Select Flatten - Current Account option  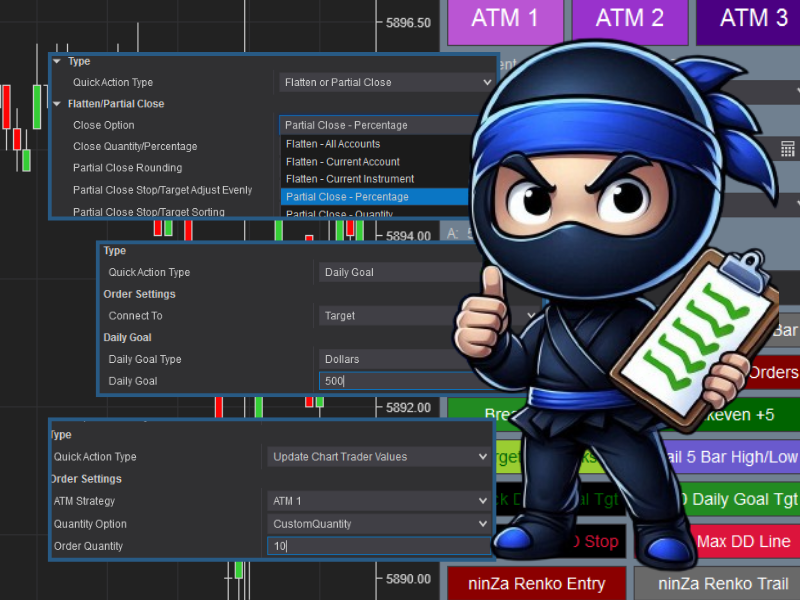click(342, 162)
